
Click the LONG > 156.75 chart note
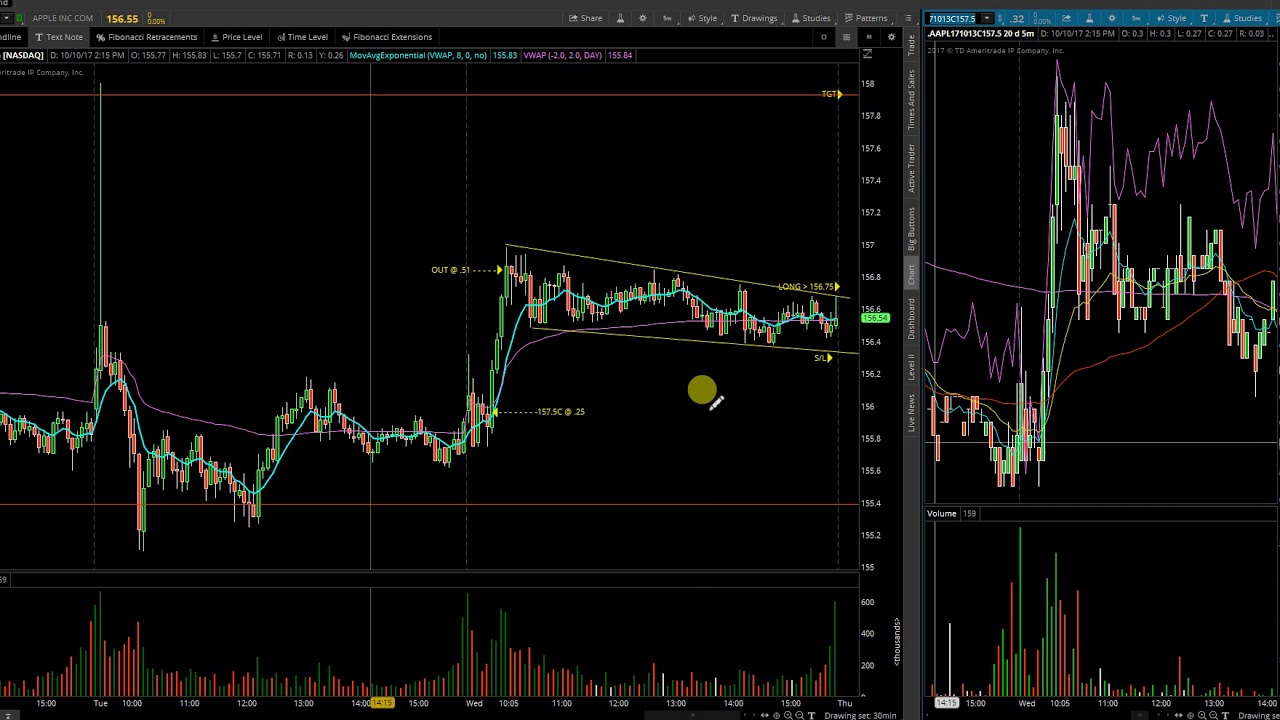(808, 287)
